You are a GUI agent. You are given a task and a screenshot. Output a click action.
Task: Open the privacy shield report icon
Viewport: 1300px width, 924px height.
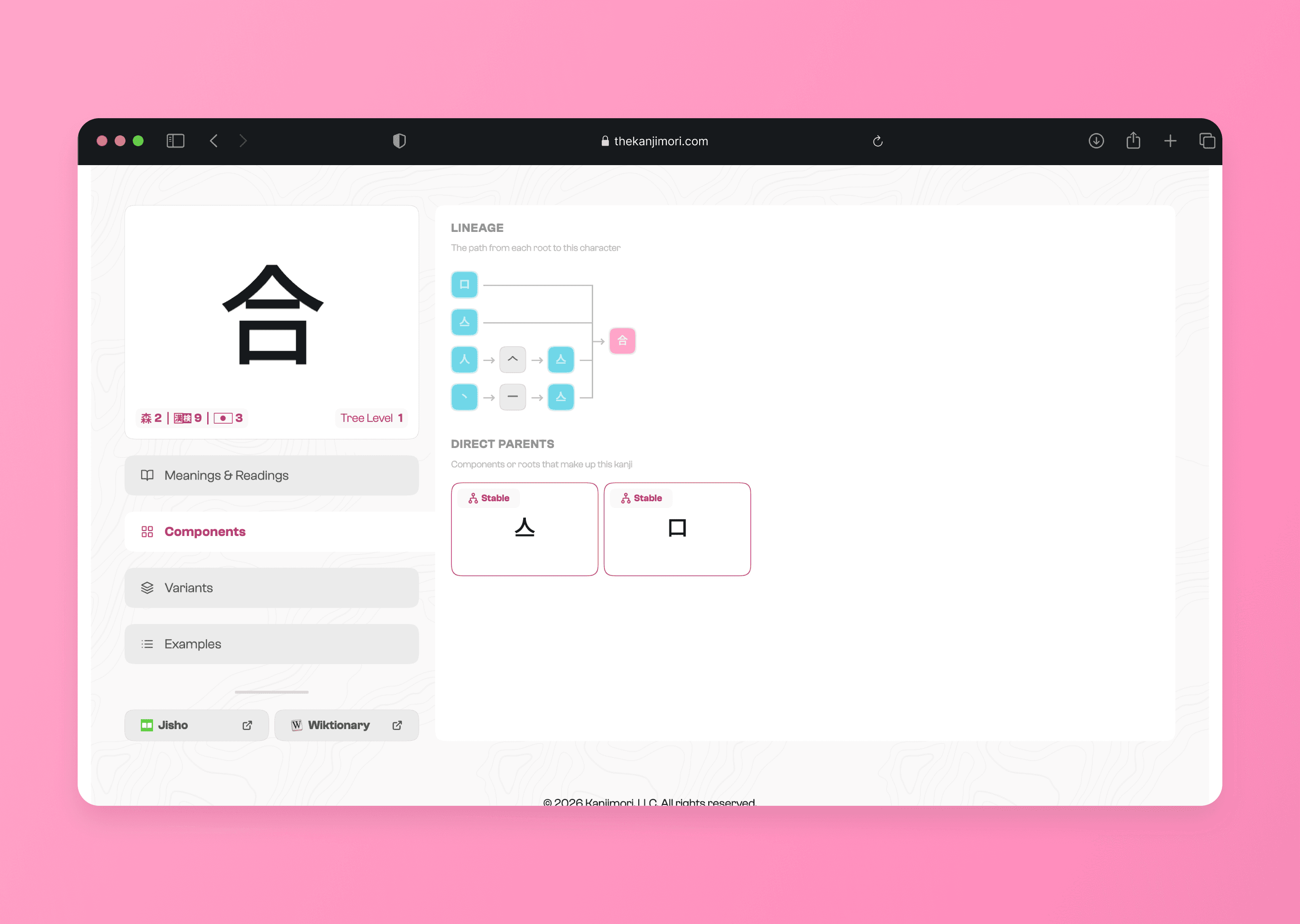(399, 141)
